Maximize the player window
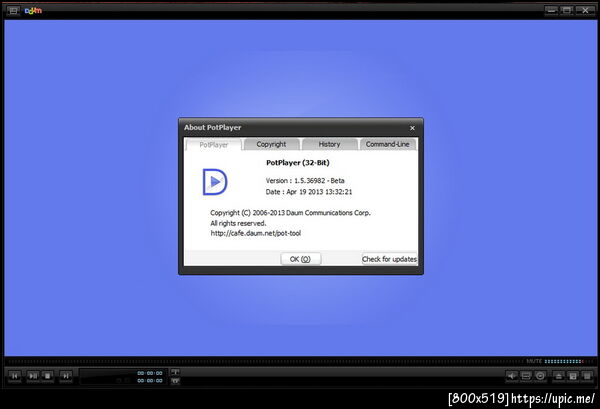The height and width of the screenshot is (409, 600). pyautogui.click(x=567, y=11)
